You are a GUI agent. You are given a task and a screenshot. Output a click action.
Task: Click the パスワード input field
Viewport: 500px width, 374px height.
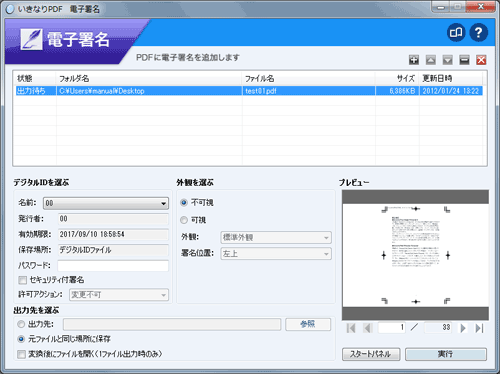(113, 266)
